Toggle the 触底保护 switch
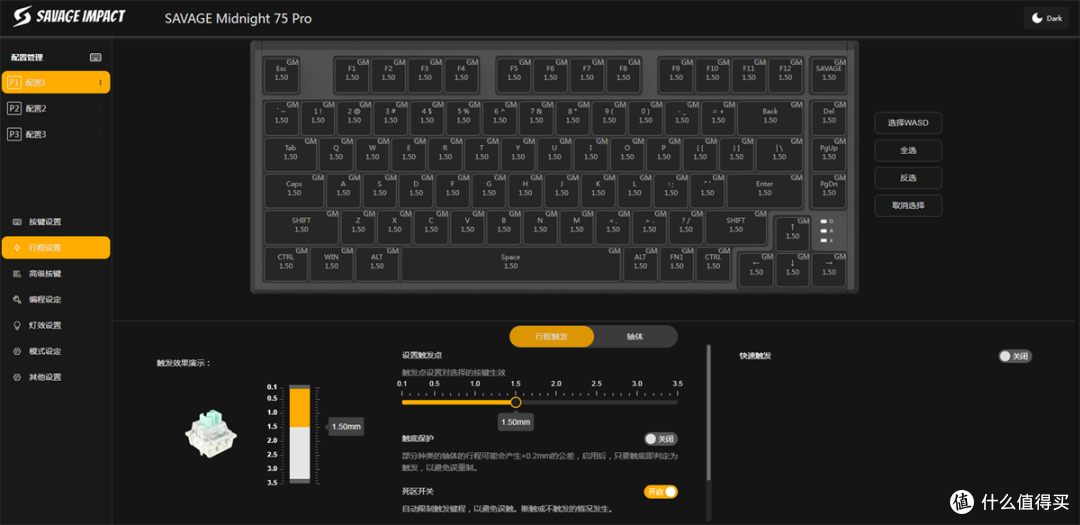 [x=661, y=439]
